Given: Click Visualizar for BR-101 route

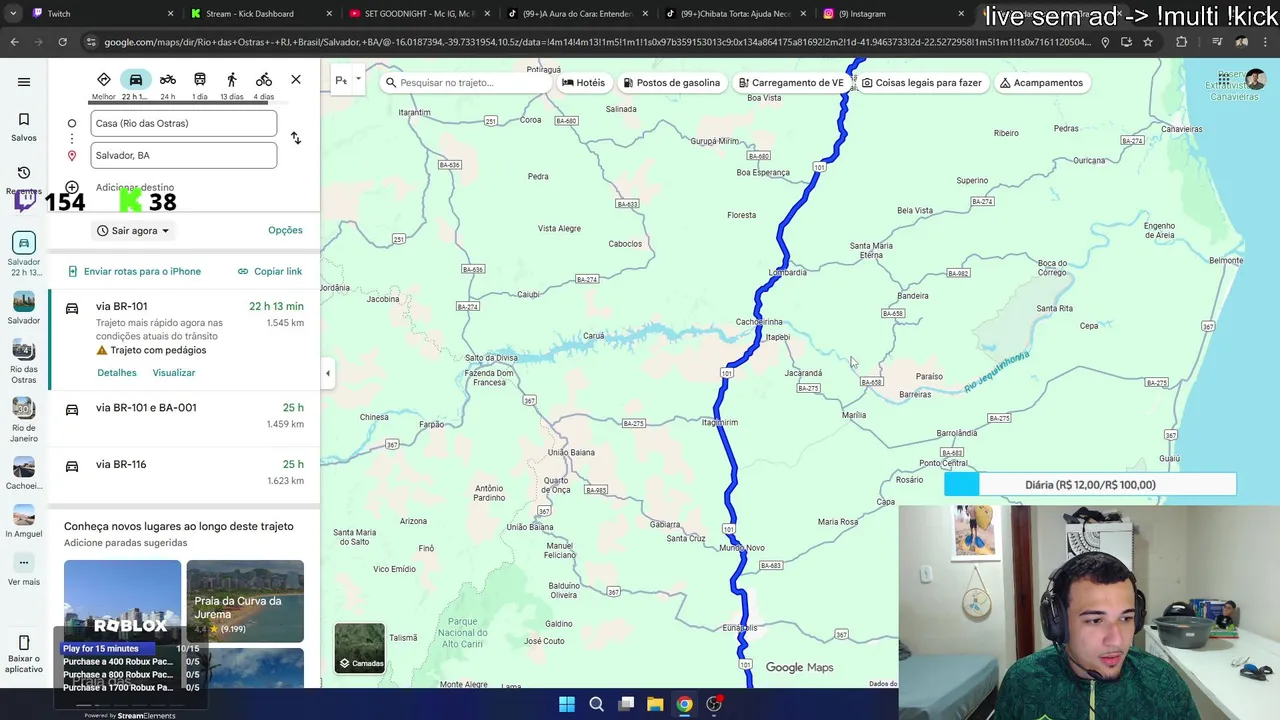Looking at the screenshot, I should (174, 373).
